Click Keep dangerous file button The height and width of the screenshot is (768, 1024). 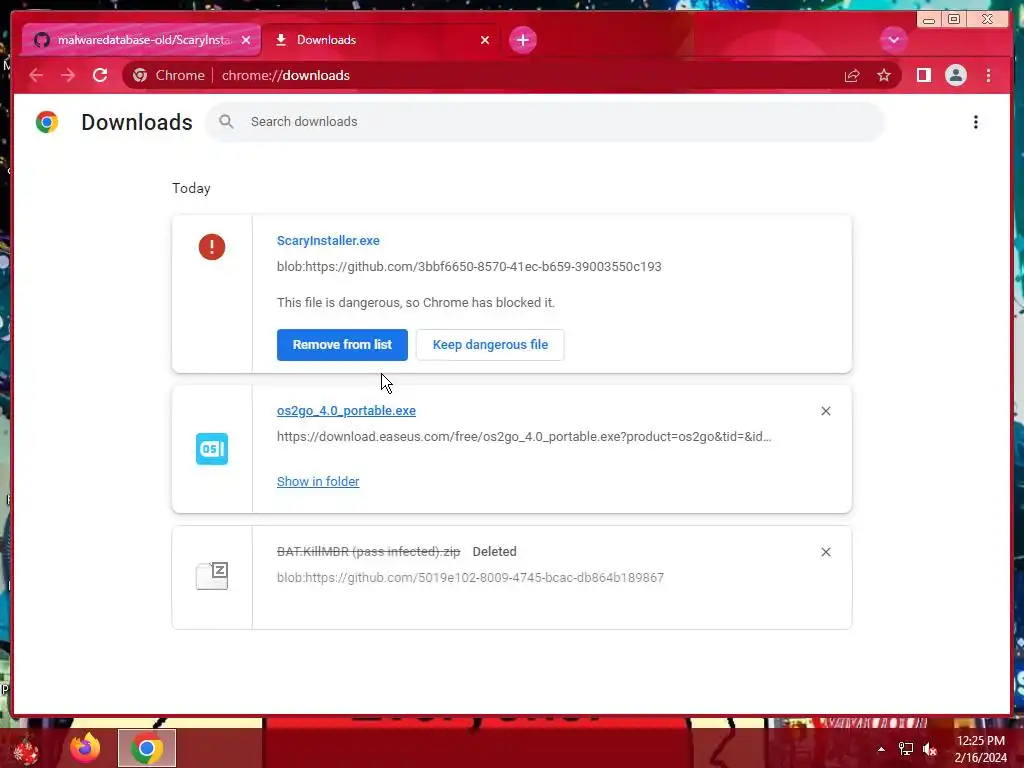coord(490,345)
